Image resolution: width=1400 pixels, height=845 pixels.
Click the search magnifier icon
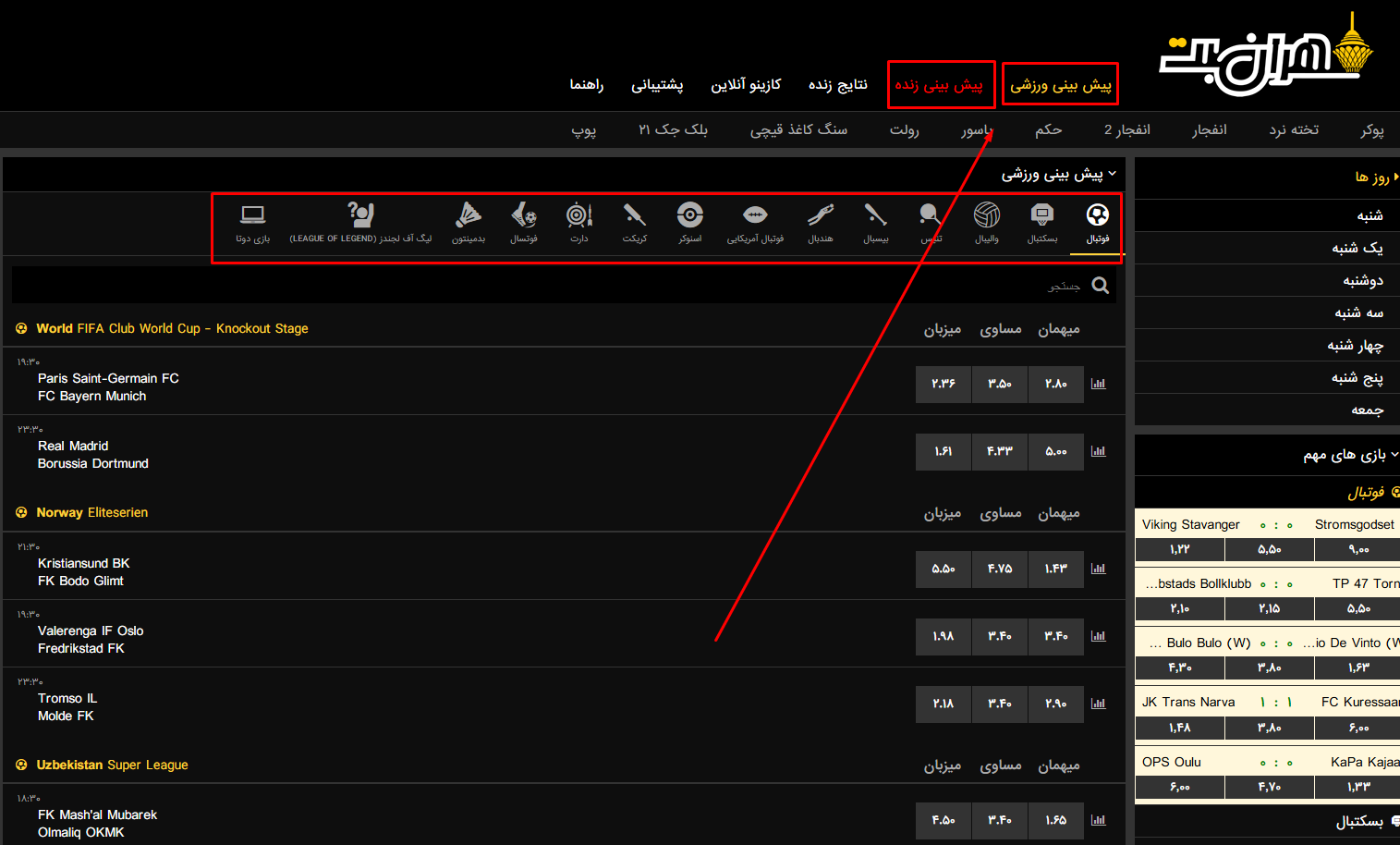point(1100,286)
